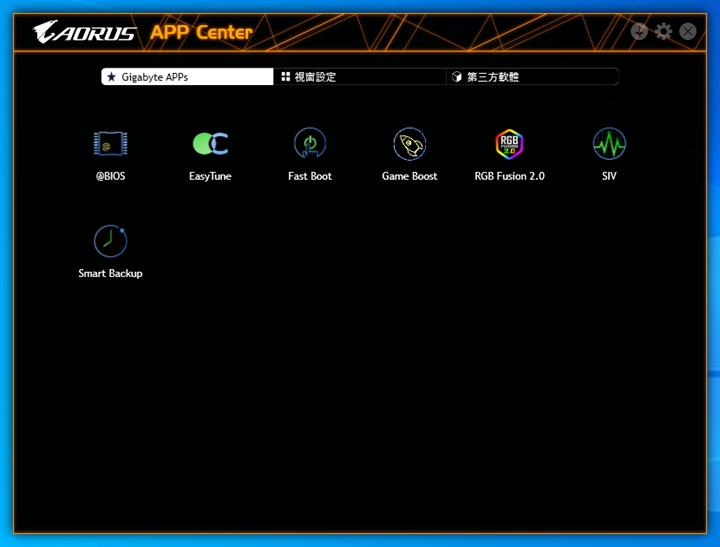Switch to the 視窗設定 tab
Viewport: 720px width, 547px height.
359,77
